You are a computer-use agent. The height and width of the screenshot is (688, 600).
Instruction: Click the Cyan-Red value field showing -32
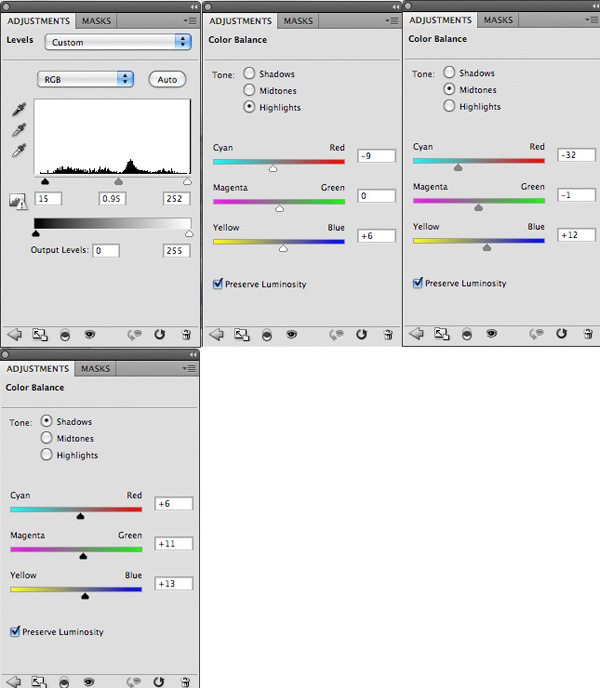click(576, 155)
